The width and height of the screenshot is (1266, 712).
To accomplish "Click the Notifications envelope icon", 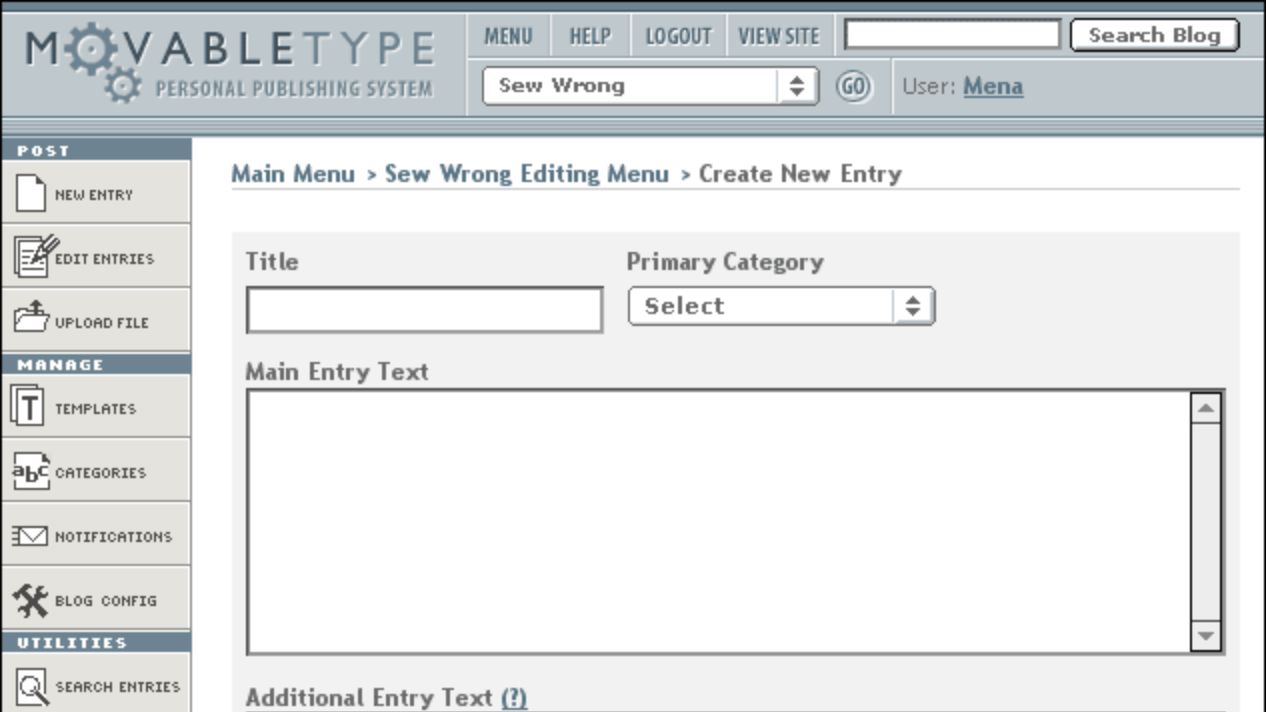I will pyautogui.click(x=30, y=536).
